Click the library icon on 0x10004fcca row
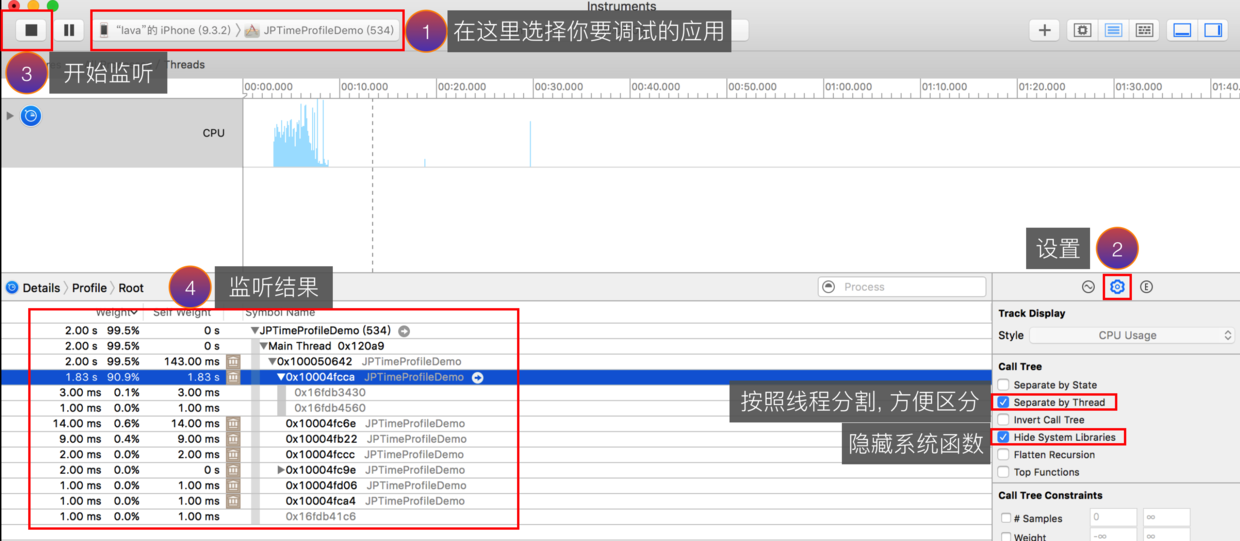Viewport: 1240px width, 541px height. click(x=233, y=378)
